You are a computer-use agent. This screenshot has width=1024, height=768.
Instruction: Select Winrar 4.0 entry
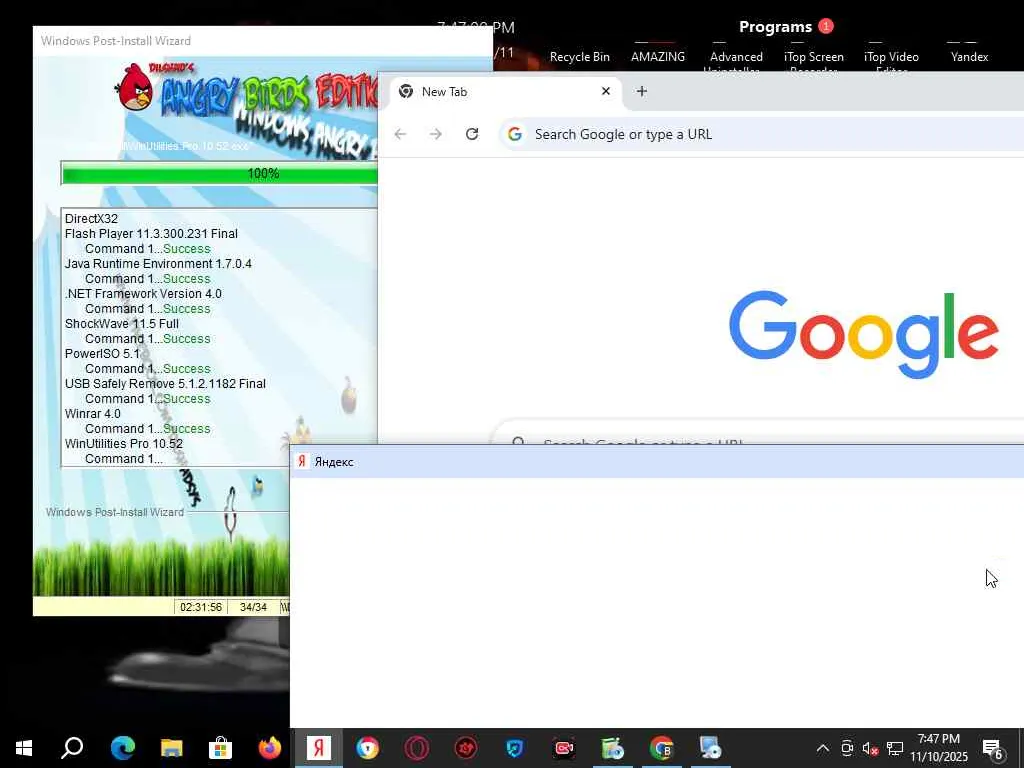coord(93,414)
